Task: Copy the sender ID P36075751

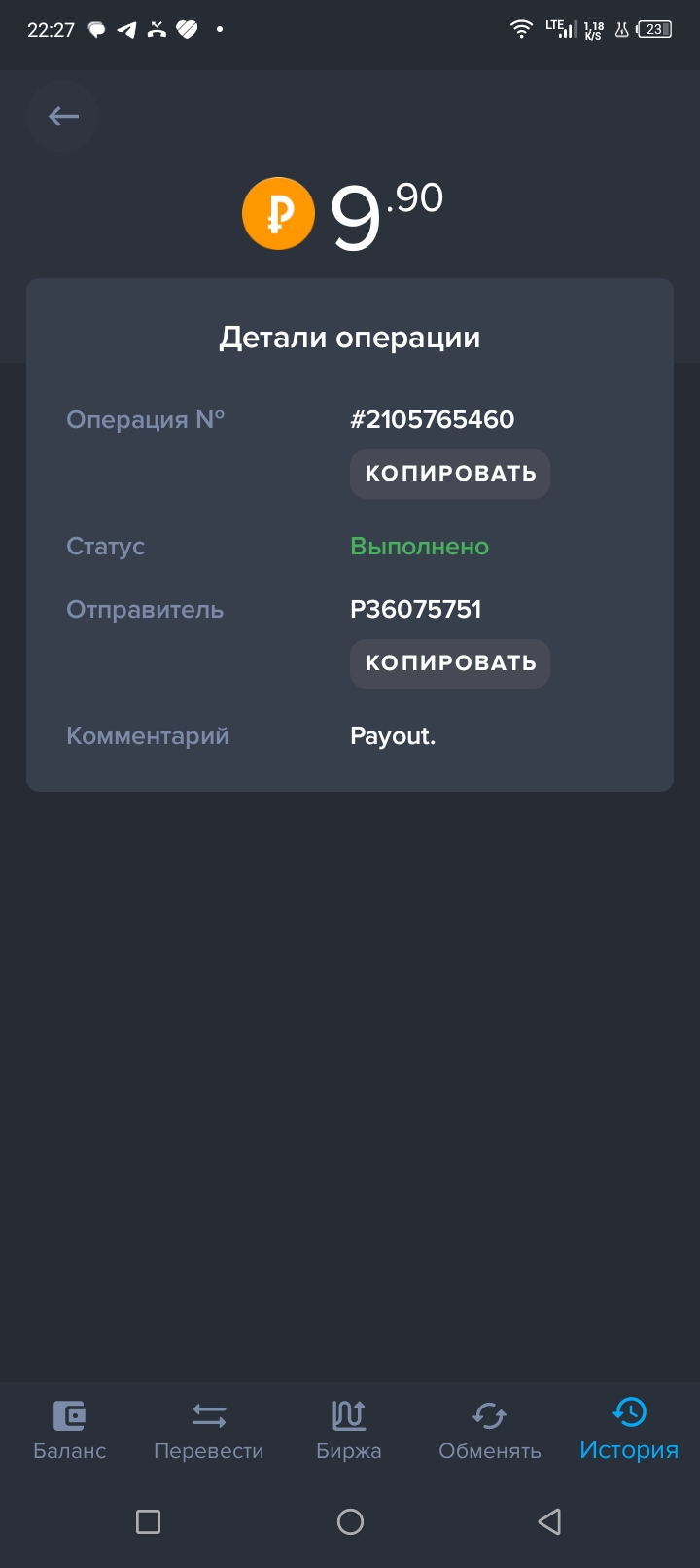Action: point(450,663)
